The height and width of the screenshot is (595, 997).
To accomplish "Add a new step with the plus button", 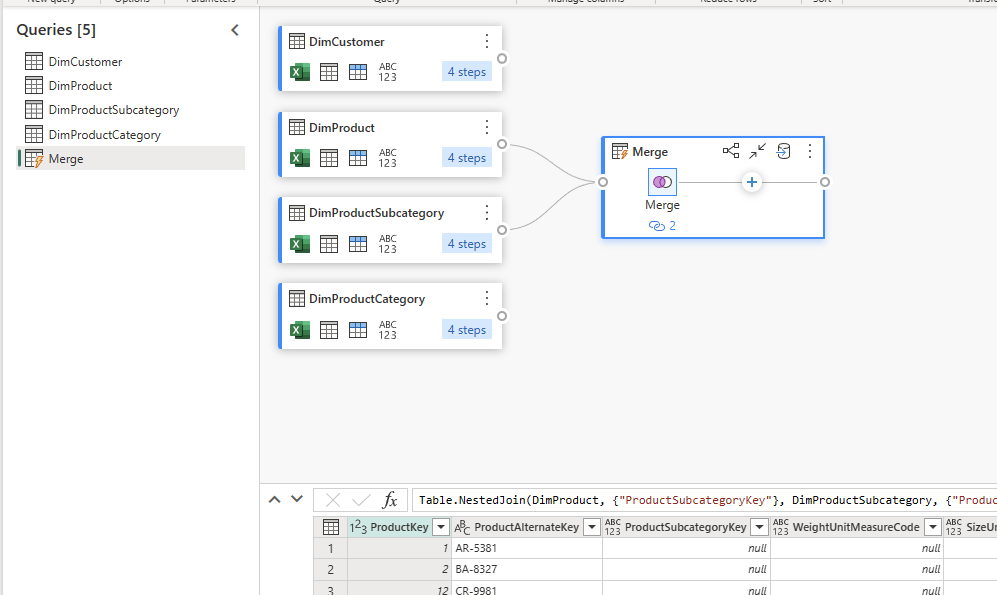I will pos(752,182).
